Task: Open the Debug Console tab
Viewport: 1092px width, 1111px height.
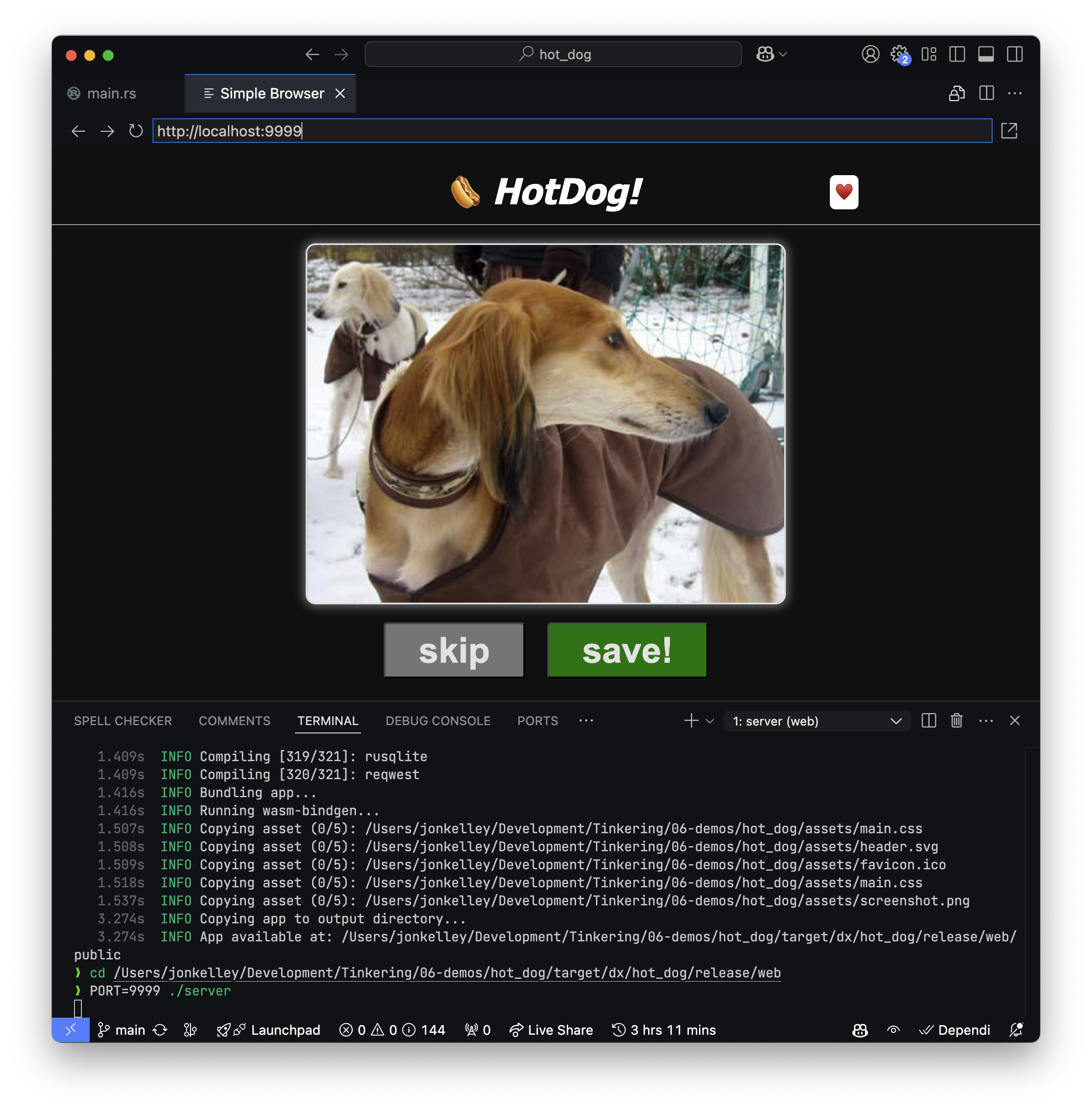Action: click(x=438, y=720)
